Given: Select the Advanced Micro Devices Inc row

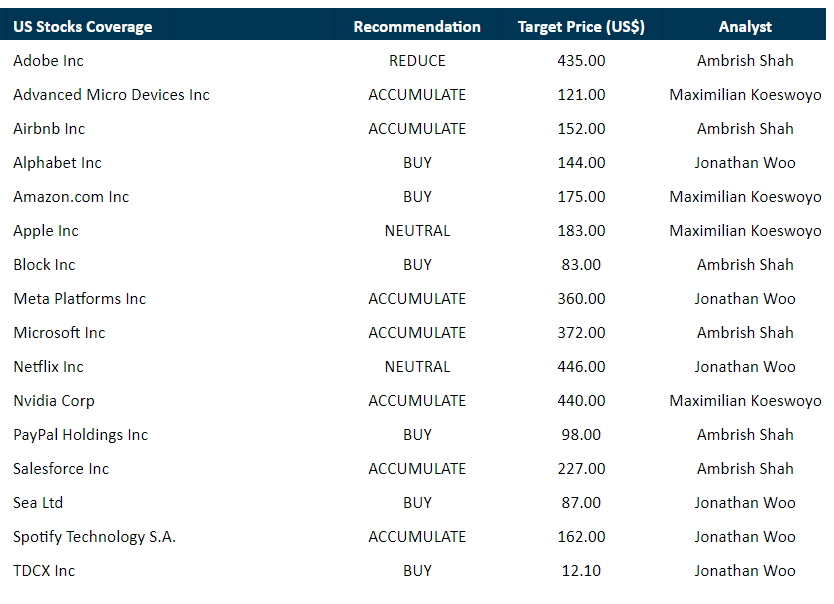Looking at the screenshot, I should point(111,95).
